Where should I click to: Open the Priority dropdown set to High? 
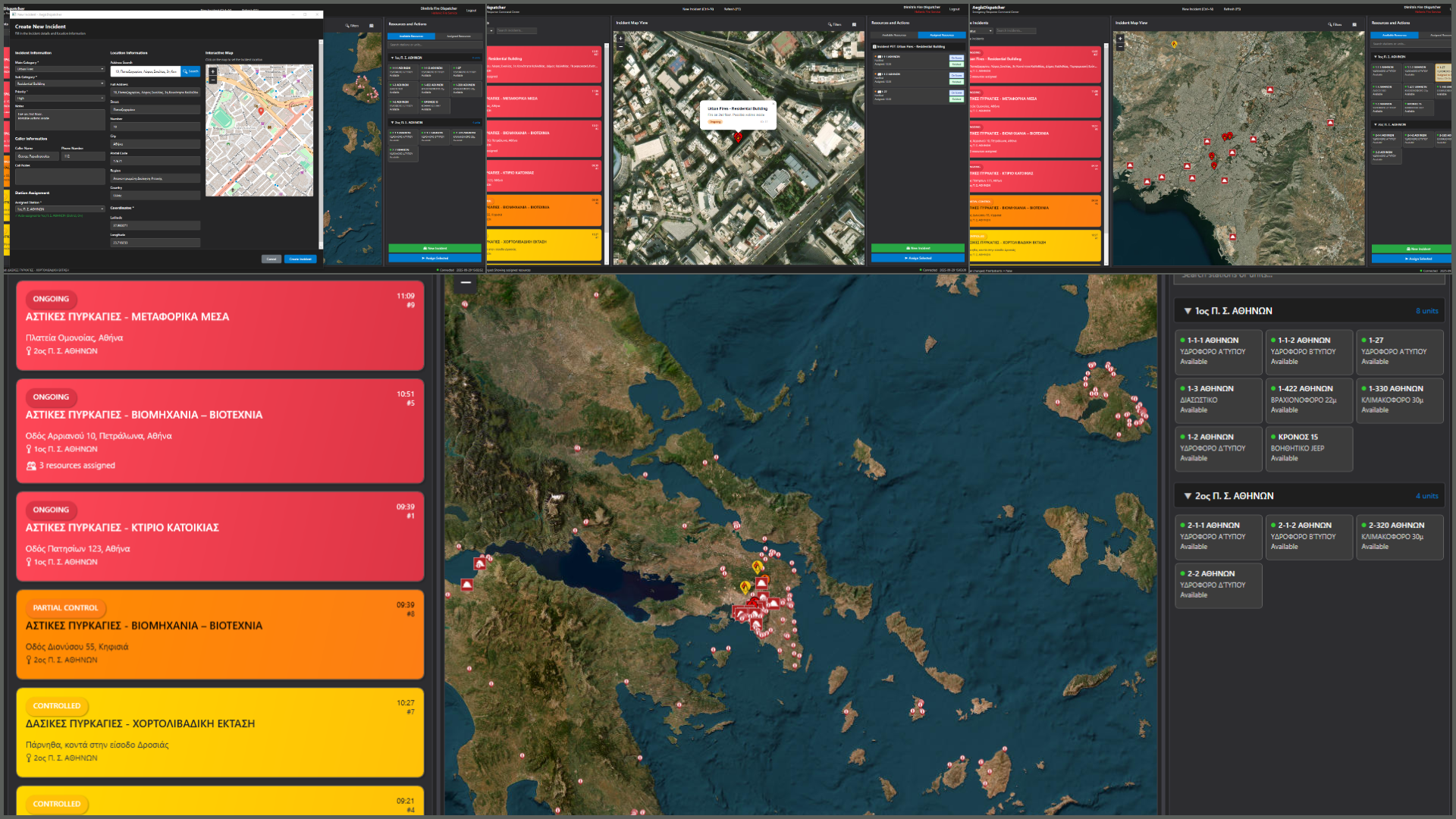click(x=59, y=99)
